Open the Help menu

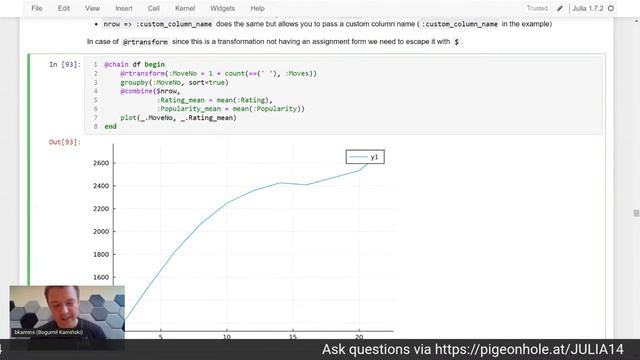coord(257,8)
